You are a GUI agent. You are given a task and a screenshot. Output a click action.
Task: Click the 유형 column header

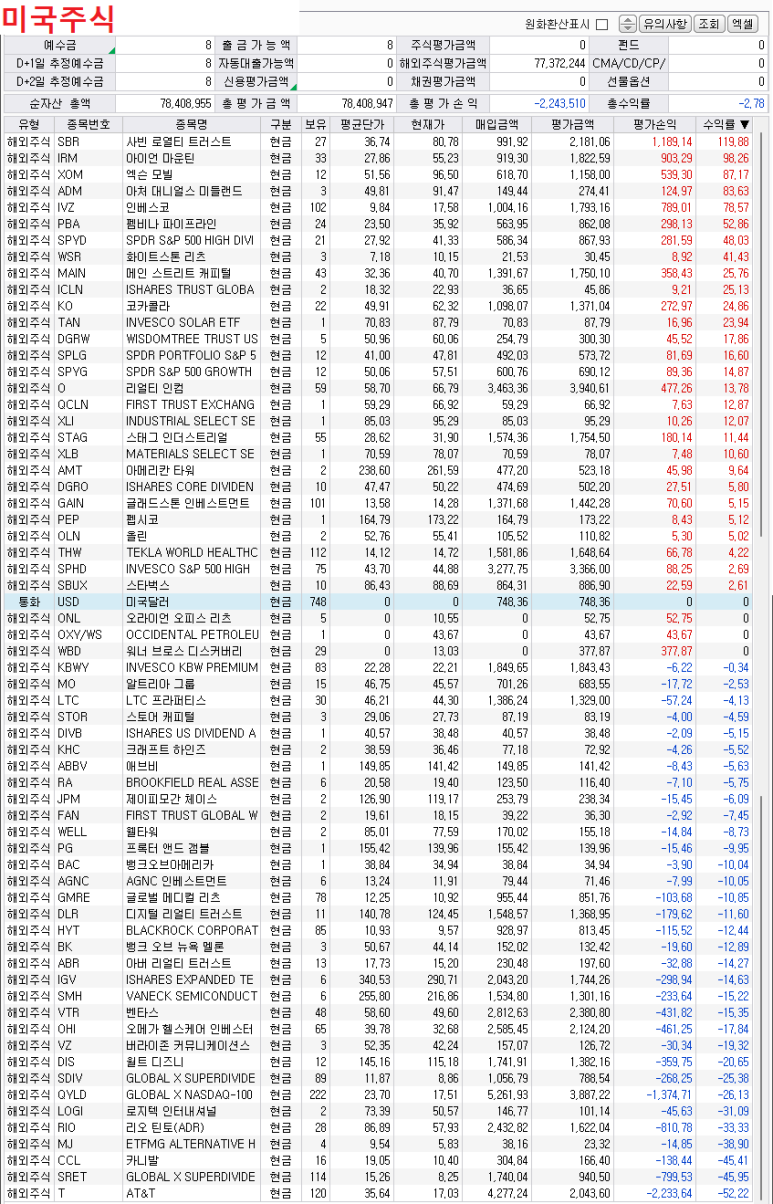29,124
